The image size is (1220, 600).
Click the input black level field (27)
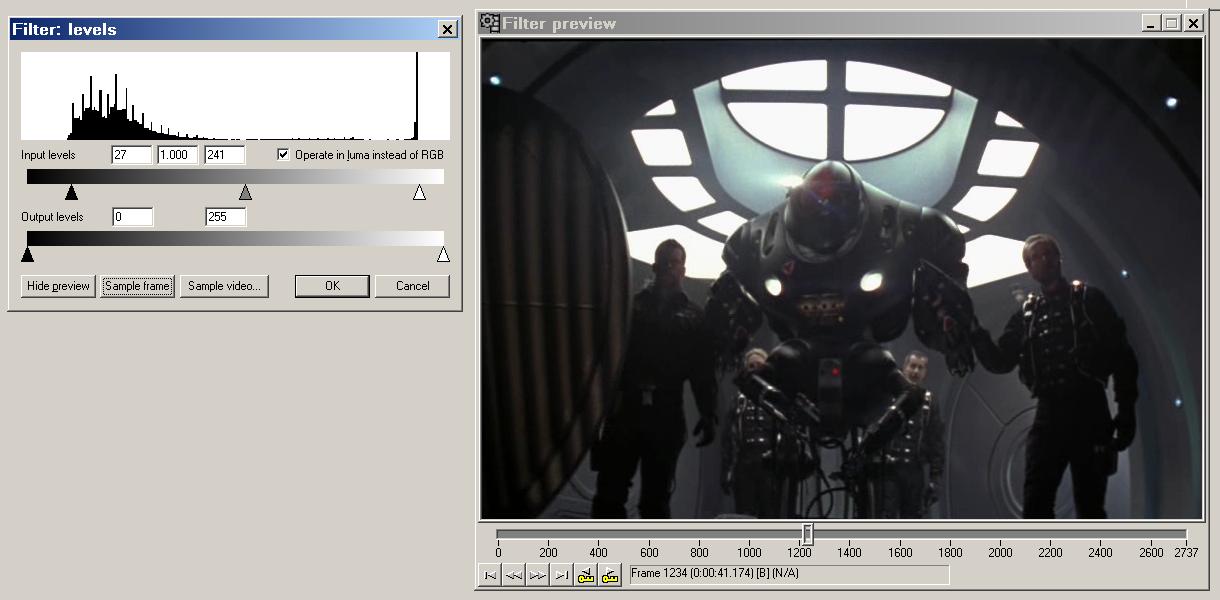(132, 155)
